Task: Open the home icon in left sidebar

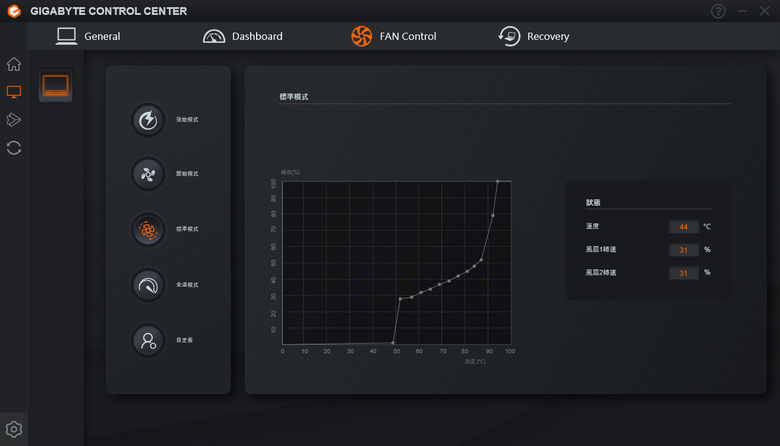Action: pyautogui.click(x=14, y=64)
